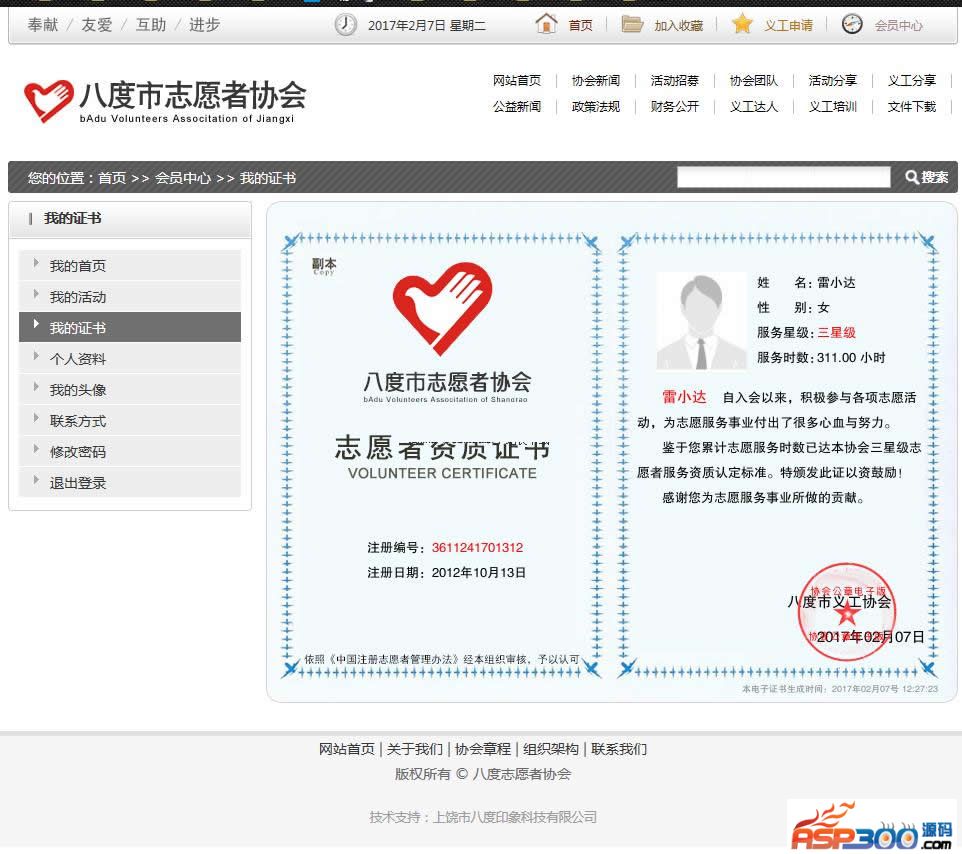
Task: Click the 关于我们 footer link
Action: (x=414, y=749)
